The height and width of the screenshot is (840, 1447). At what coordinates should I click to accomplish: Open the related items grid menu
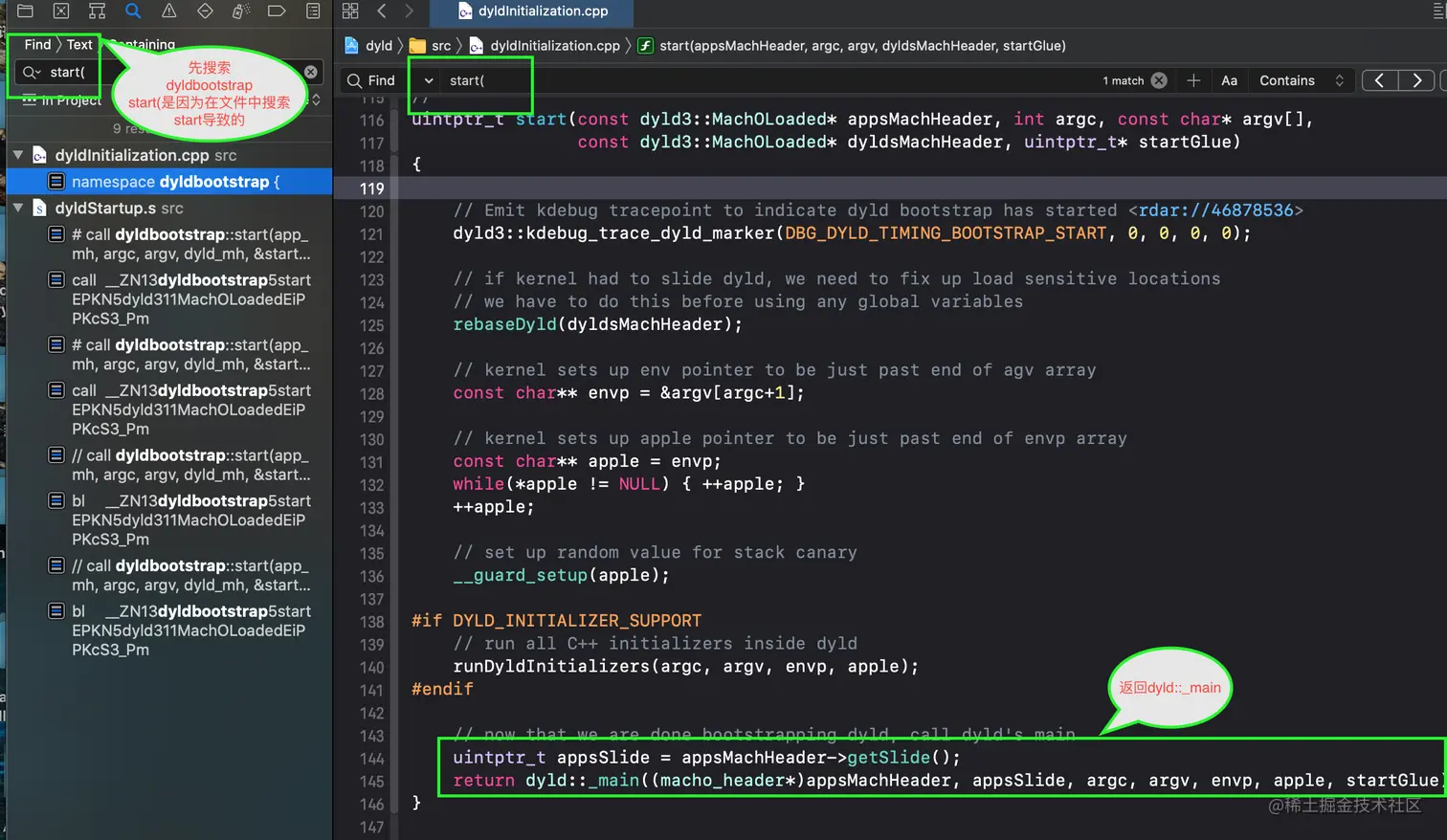[x=350, y=11]
